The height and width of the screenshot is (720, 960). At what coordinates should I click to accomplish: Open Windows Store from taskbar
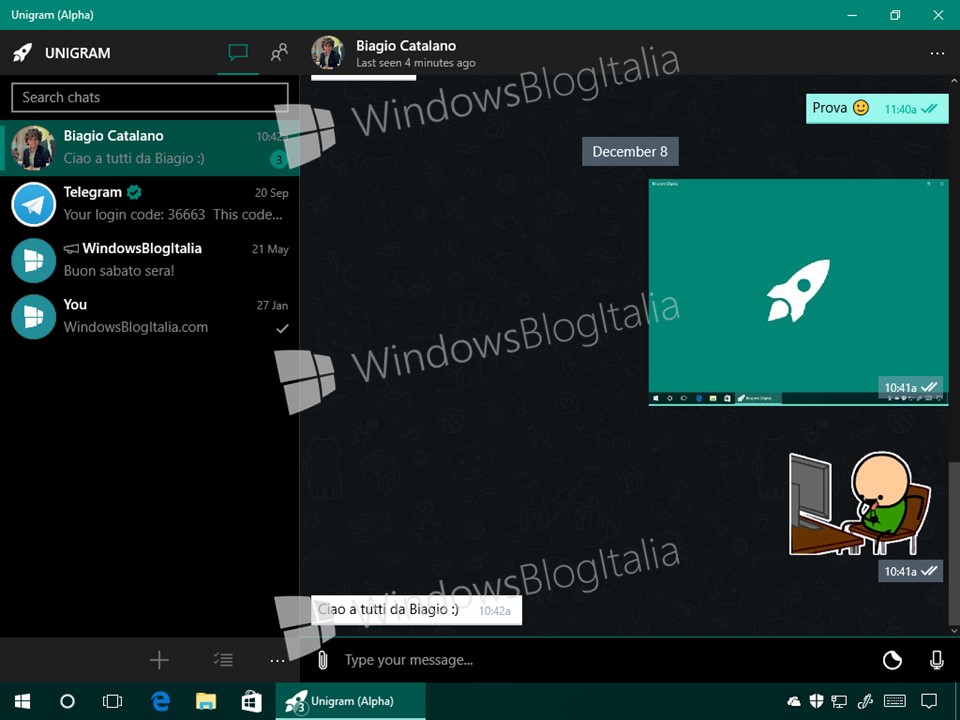[251, 702]
